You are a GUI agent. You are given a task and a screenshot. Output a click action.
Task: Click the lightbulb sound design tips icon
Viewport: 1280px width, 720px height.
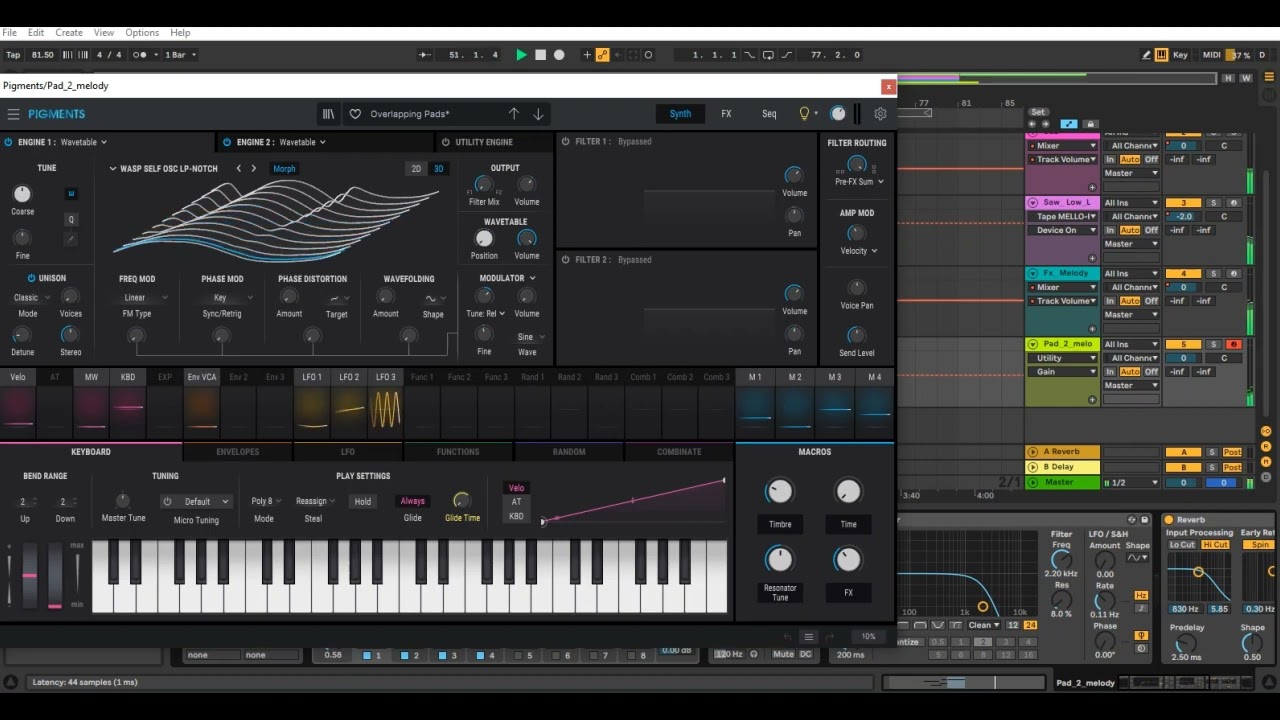804,114
